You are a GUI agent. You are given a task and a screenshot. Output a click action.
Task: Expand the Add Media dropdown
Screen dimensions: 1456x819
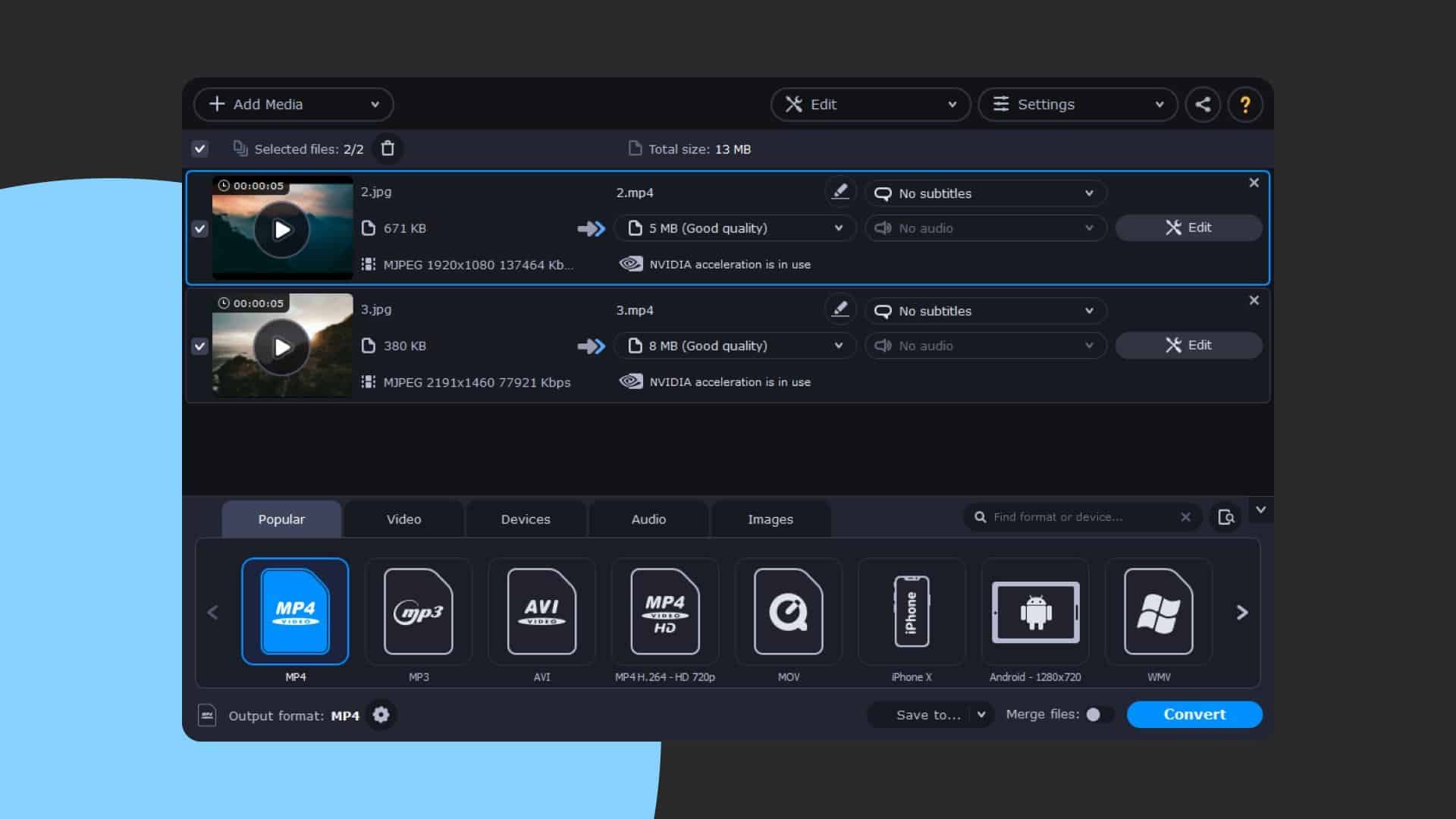click(x=375, y=105)
